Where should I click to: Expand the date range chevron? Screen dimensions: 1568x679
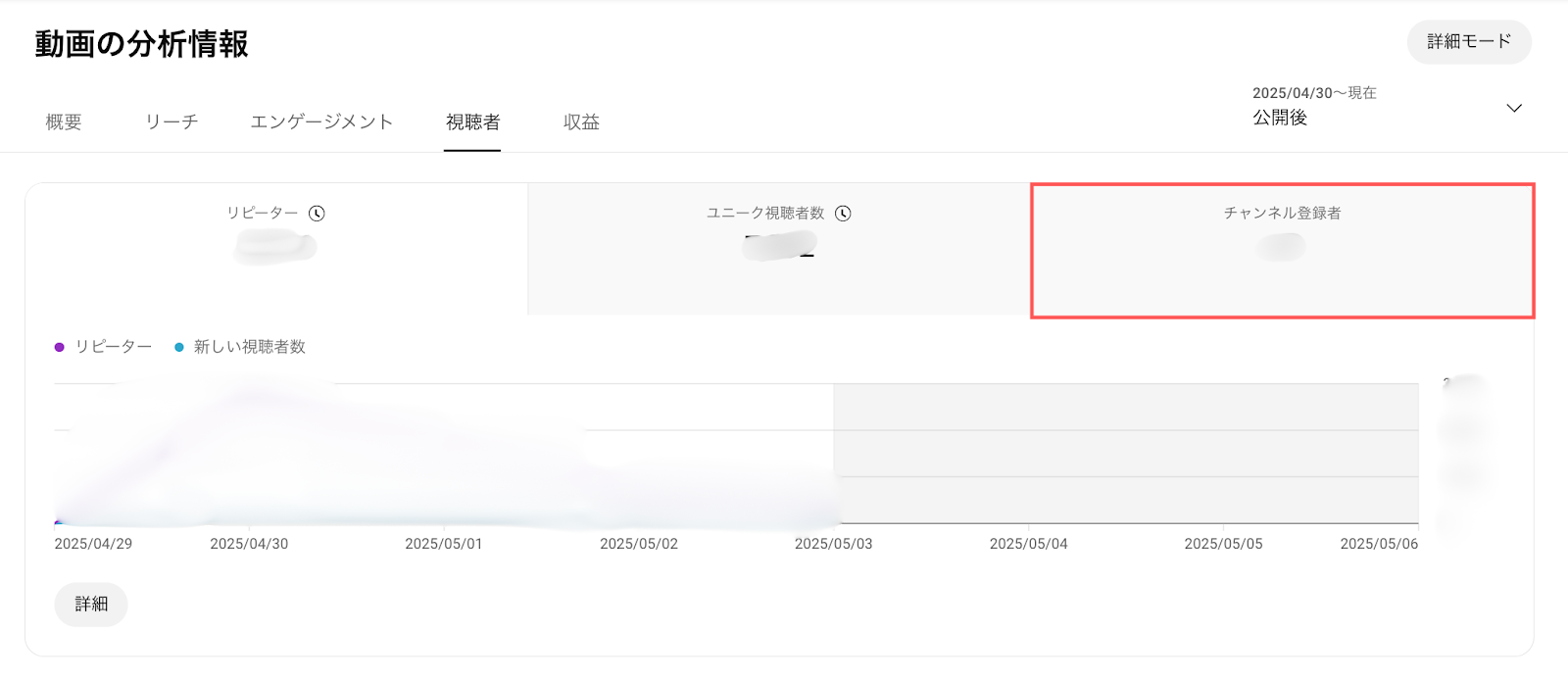coord(1514,108)
